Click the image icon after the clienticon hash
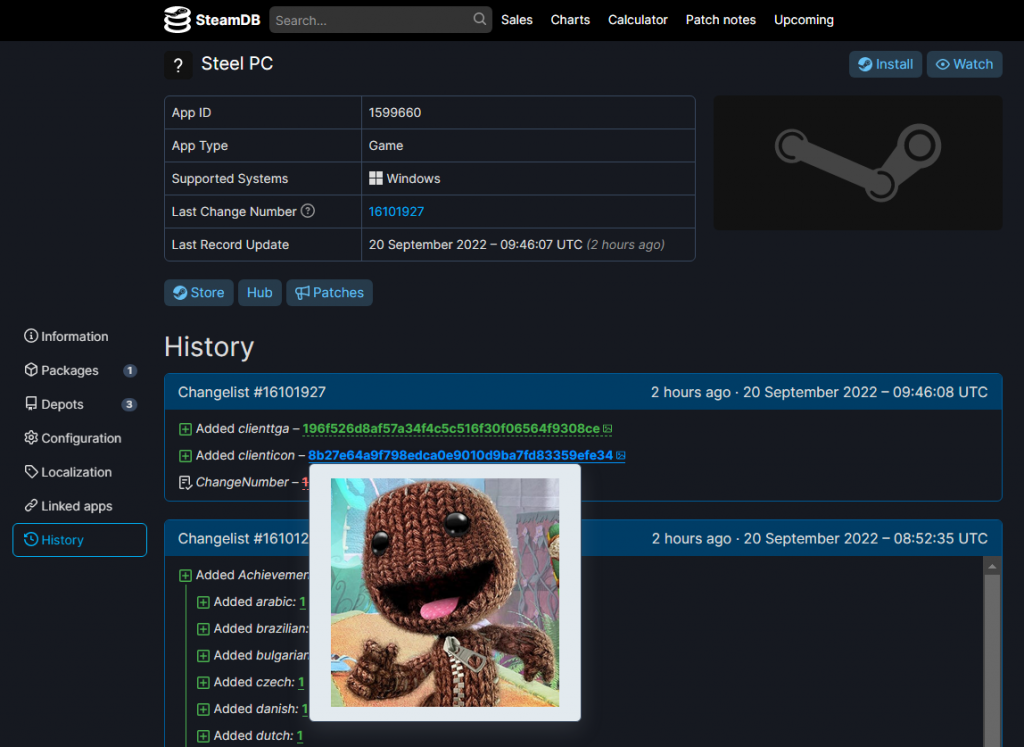 click(x=620, y=456)
